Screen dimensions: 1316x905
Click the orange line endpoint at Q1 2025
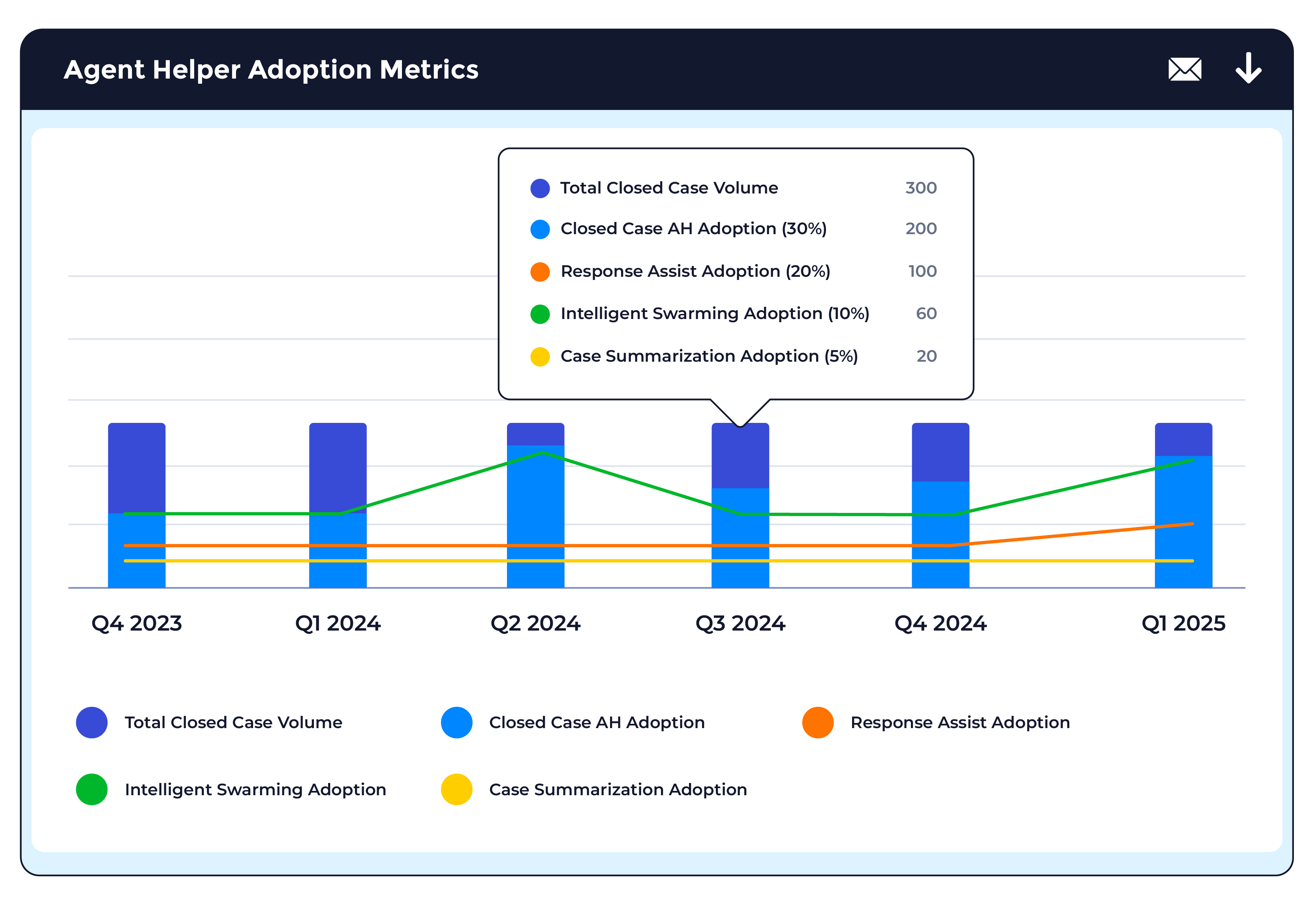click(1192, 524)
